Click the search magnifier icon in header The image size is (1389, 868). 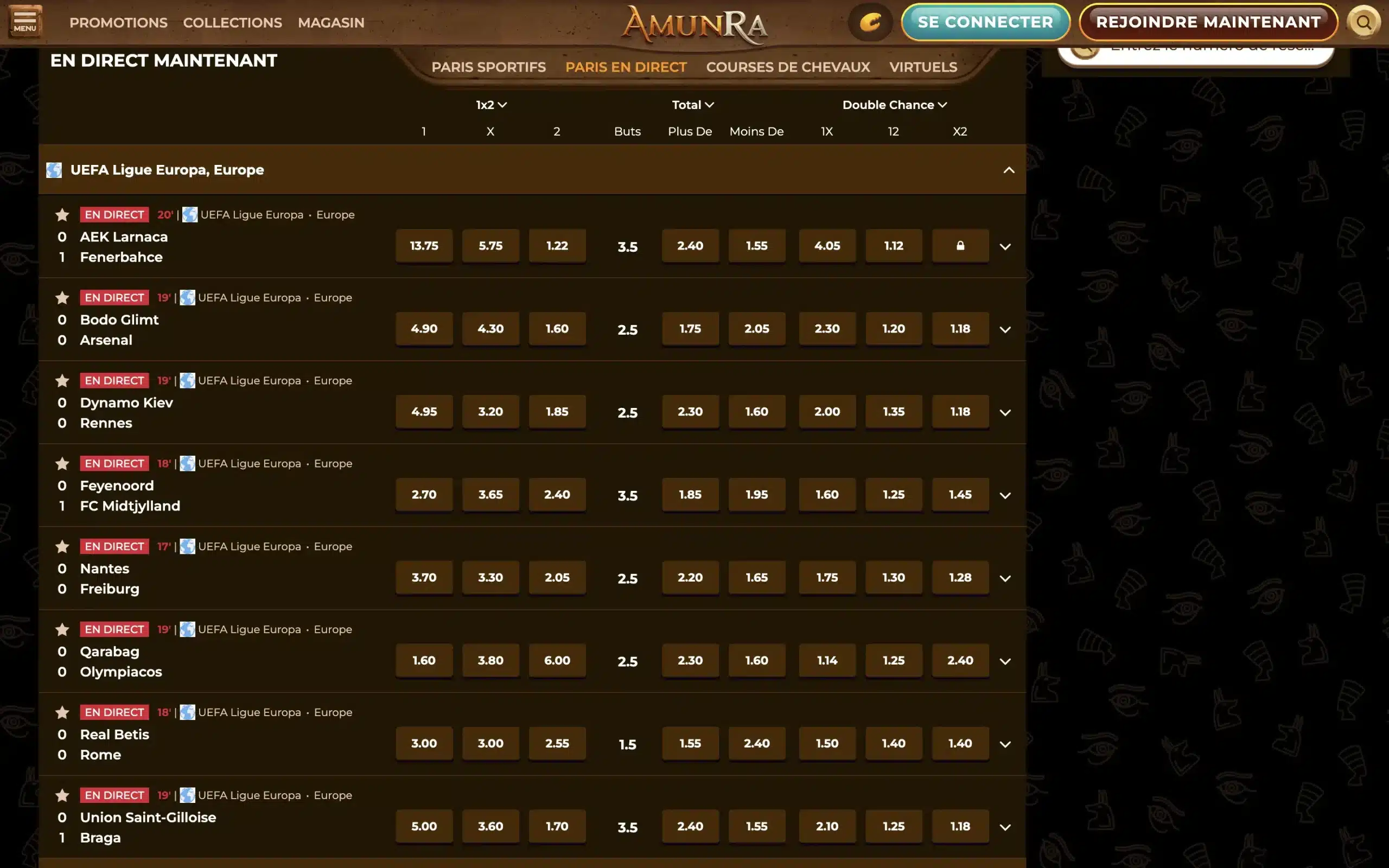pos(1363,22)
